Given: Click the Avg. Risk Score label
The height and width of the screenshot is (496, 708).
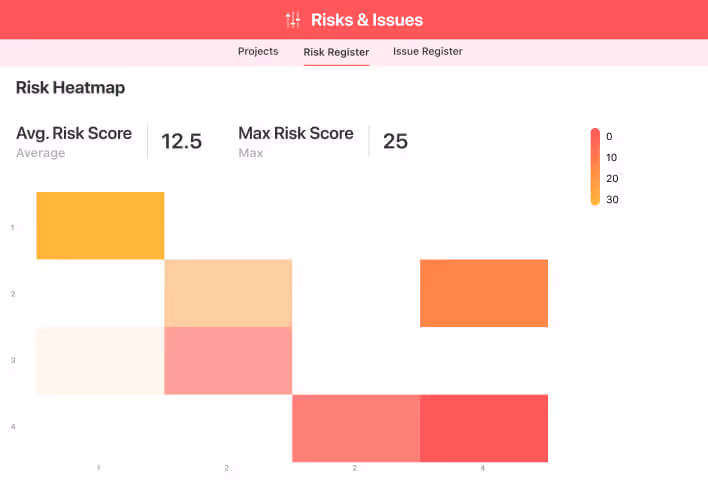Looking at the screenshot, I should point(74,133).
